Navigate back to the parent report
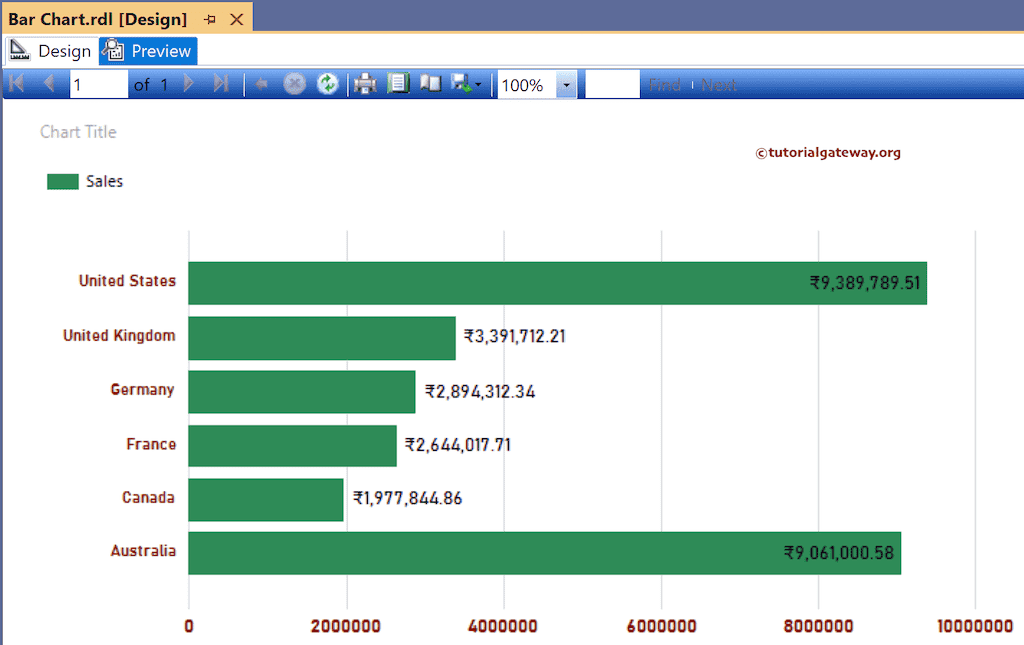Viewport: 1024px width, 645px height. point(261,83)
